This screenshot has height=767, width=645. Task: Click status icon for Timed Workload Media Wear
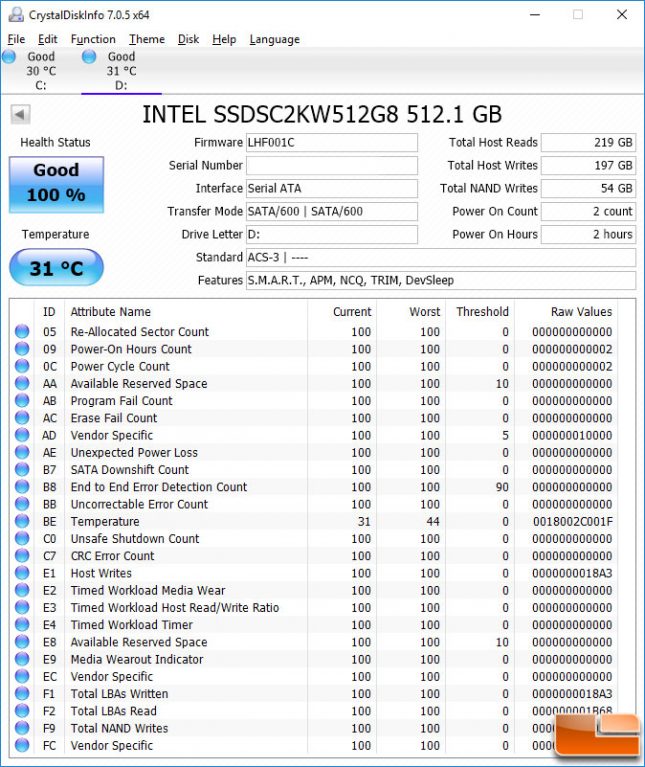point(22,590)
